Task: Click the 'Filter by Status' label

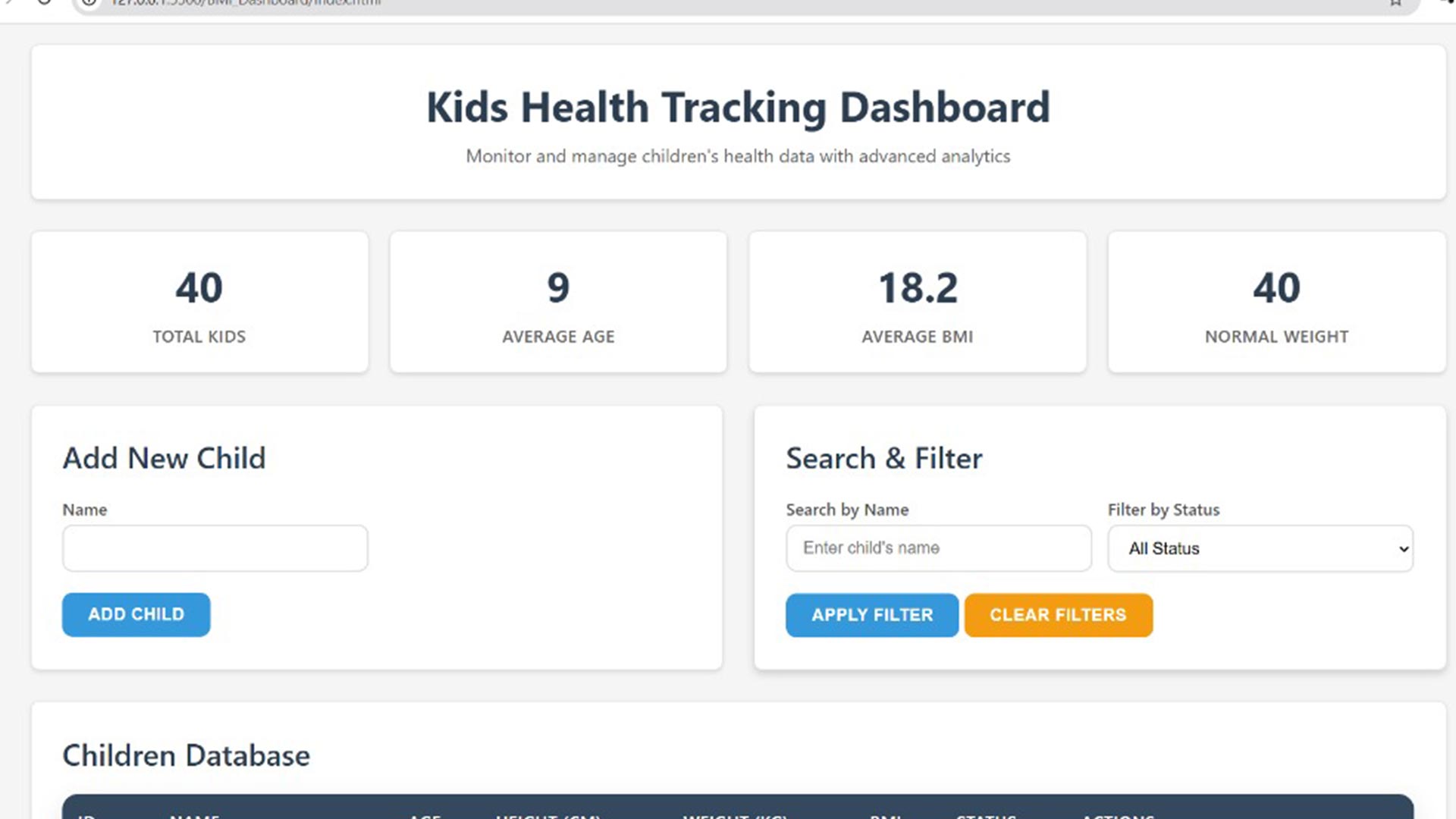Action: (x=1163, y=510)
